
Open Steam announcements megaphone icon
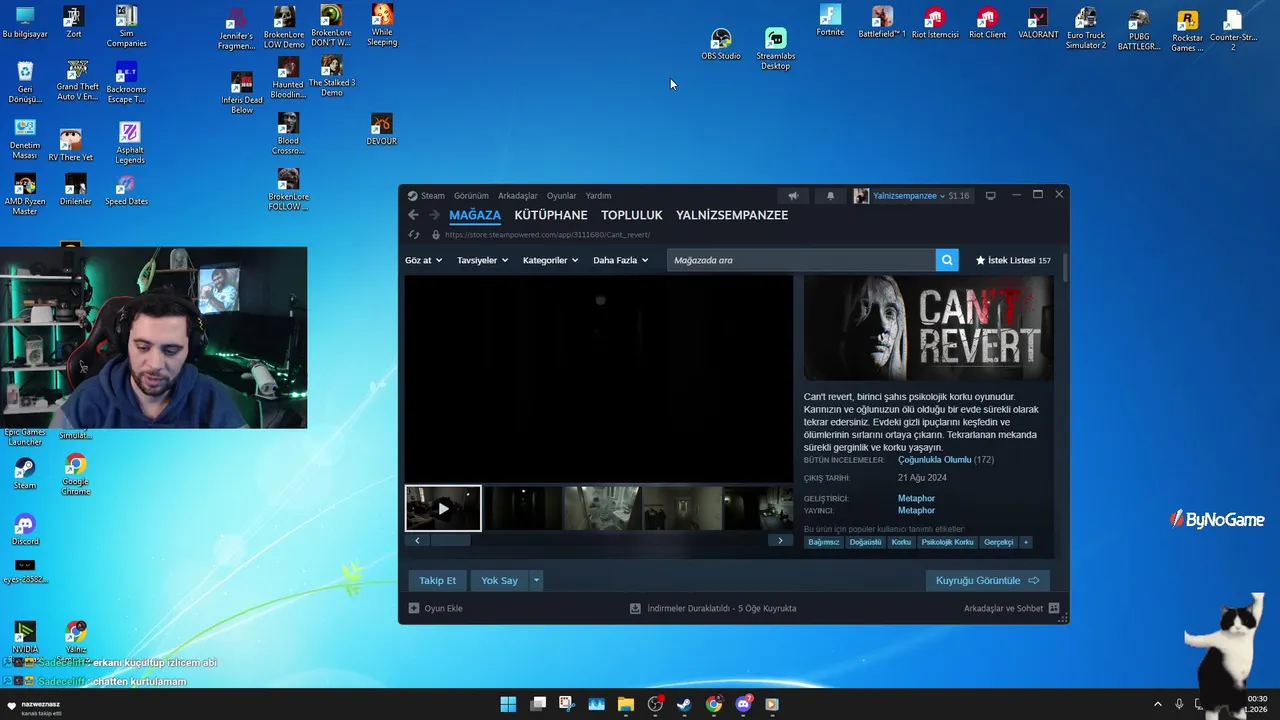point(793,196)
